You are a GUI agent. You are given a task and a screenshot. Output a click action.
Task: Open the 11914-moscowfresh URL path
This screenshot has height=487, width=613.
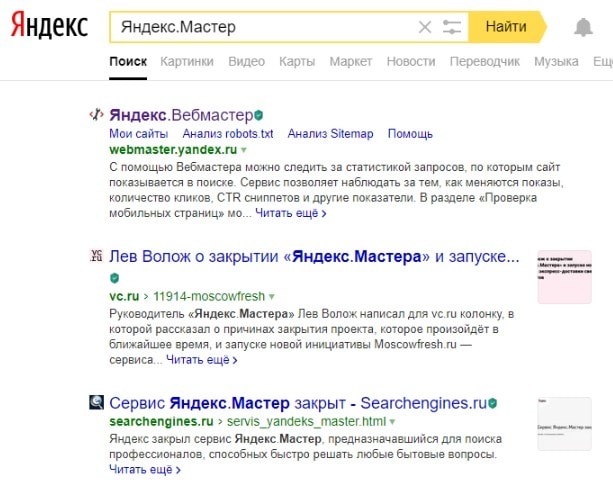tap(209, 296)
